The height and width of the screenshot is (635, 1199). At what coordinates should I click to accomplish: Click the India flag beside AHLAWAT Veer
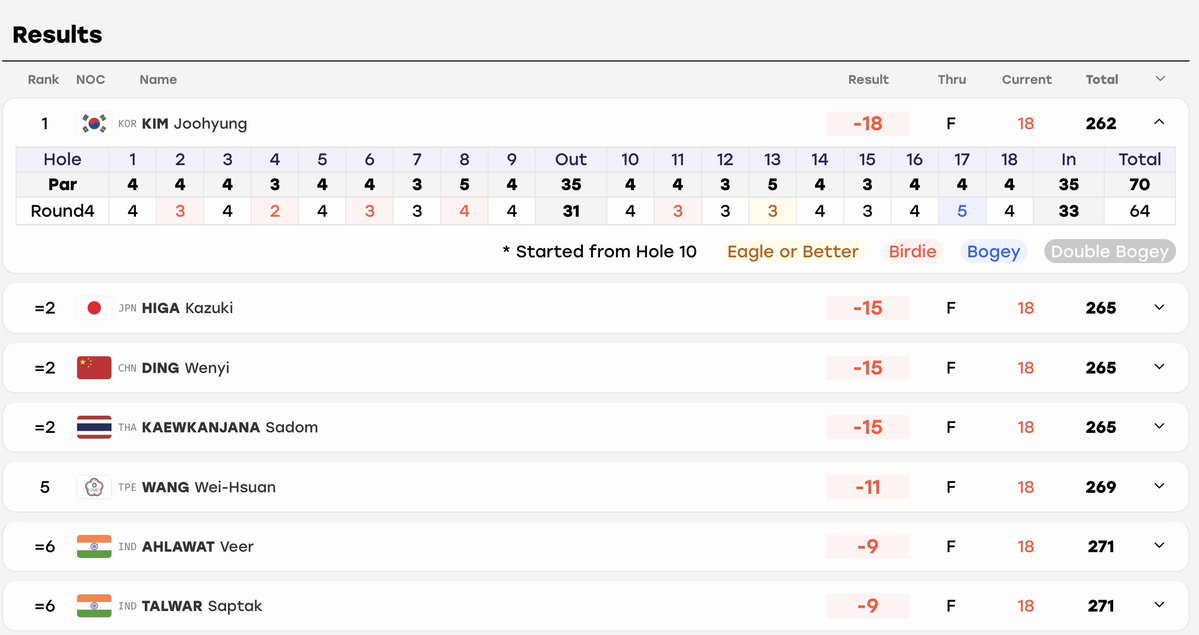[94, 546]
